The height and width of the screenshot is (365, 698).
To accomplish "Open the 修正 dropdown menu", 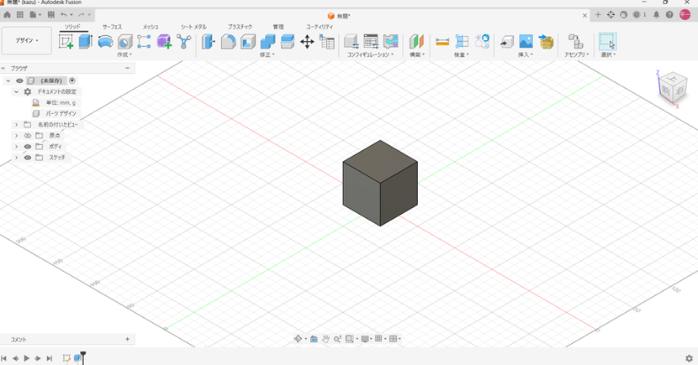I will 267,54.
